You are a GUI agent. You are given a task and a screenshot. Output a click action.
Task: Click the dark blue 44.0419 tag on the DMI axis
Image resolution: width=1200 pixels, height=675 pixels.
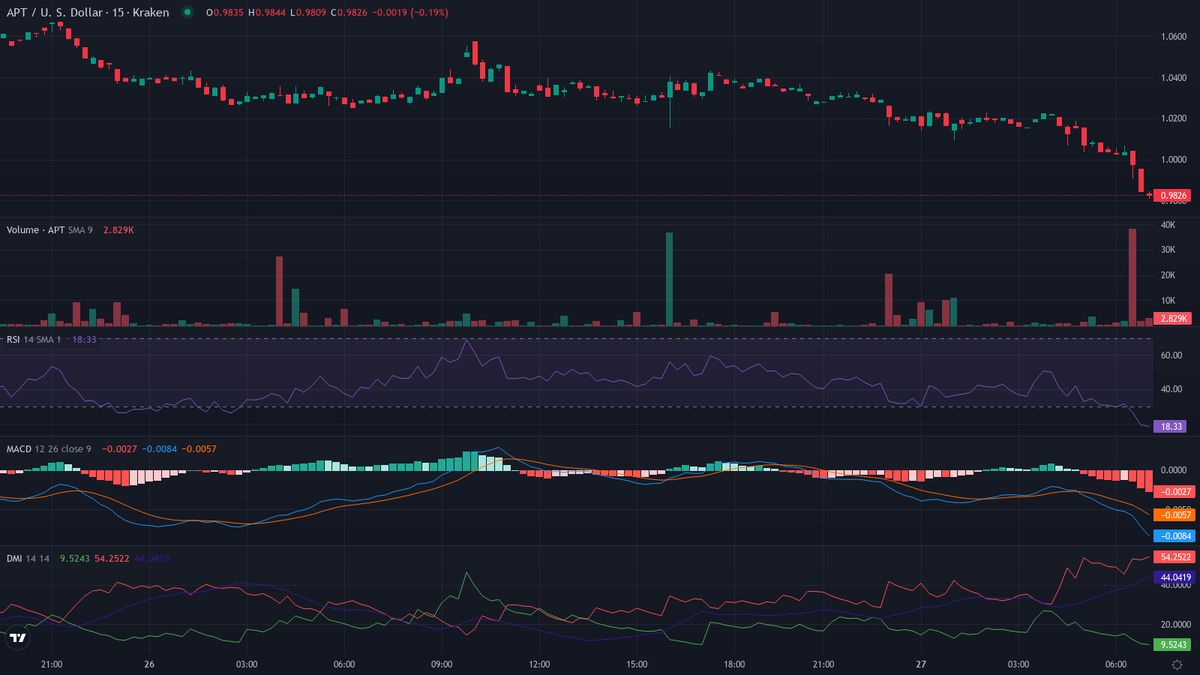(x=1174, y=578)
